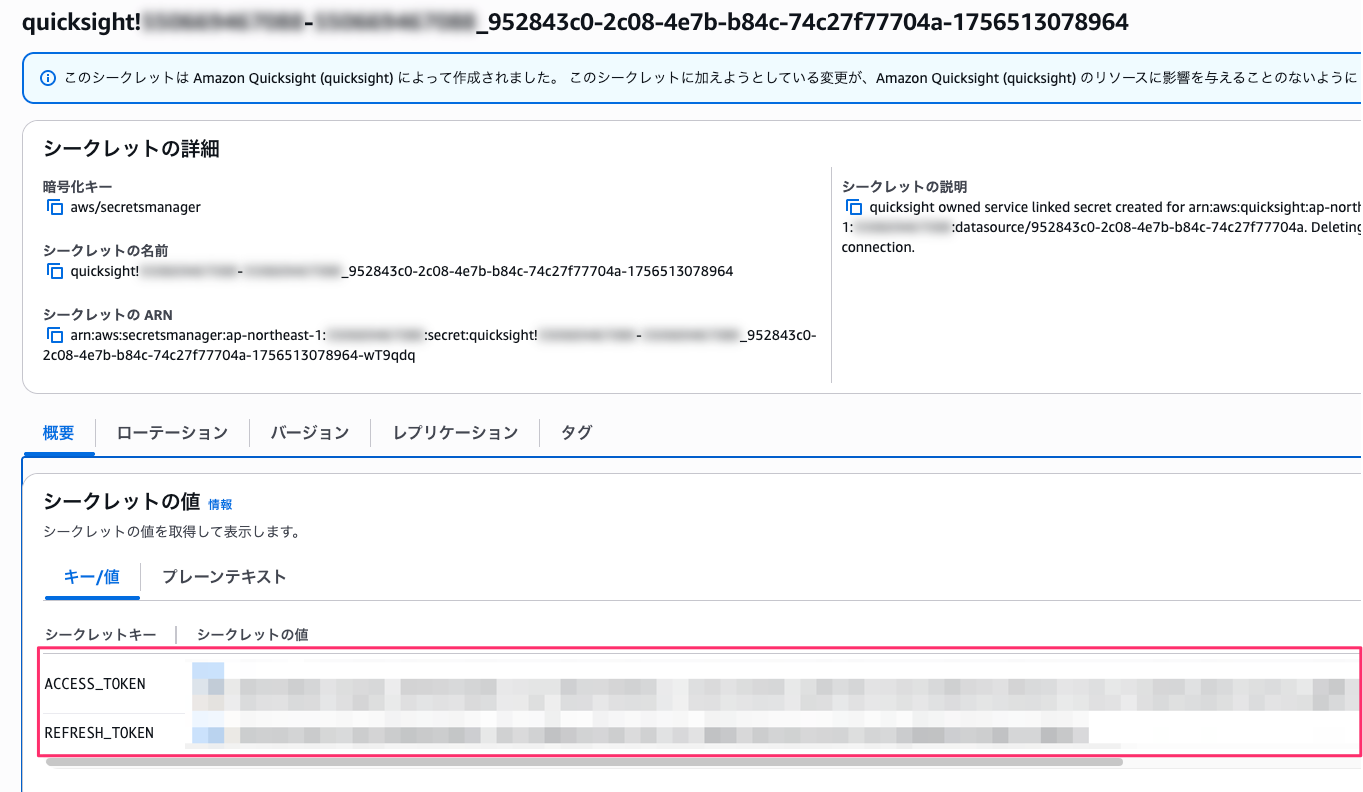Copy the secret ARN with copy icon
Viewport: 1363px width, 792px height.
(54, 335)
